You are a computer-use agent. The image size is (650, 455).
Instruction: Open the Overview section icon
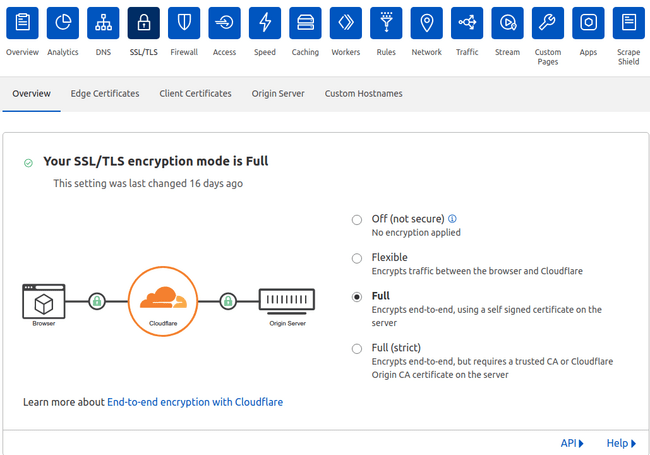(x=22, y=23)
